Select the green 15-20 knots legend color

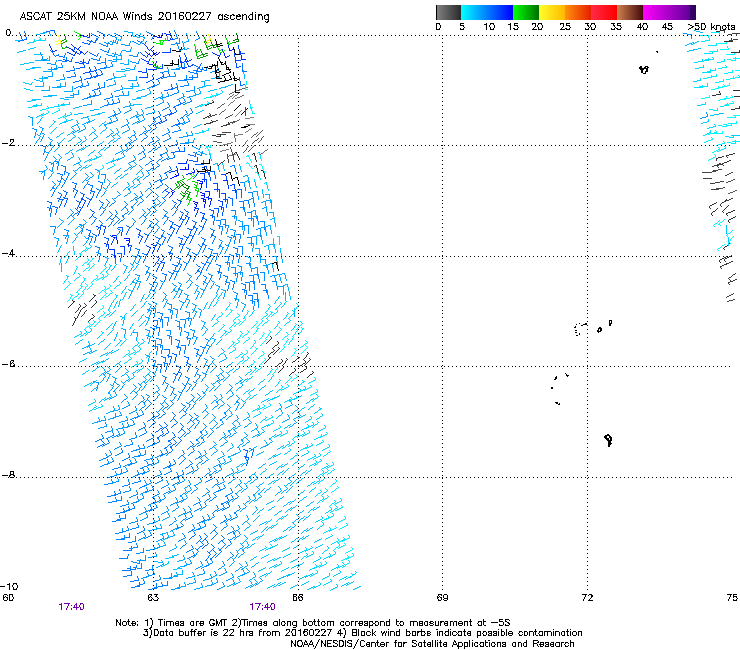coord(526,12)
